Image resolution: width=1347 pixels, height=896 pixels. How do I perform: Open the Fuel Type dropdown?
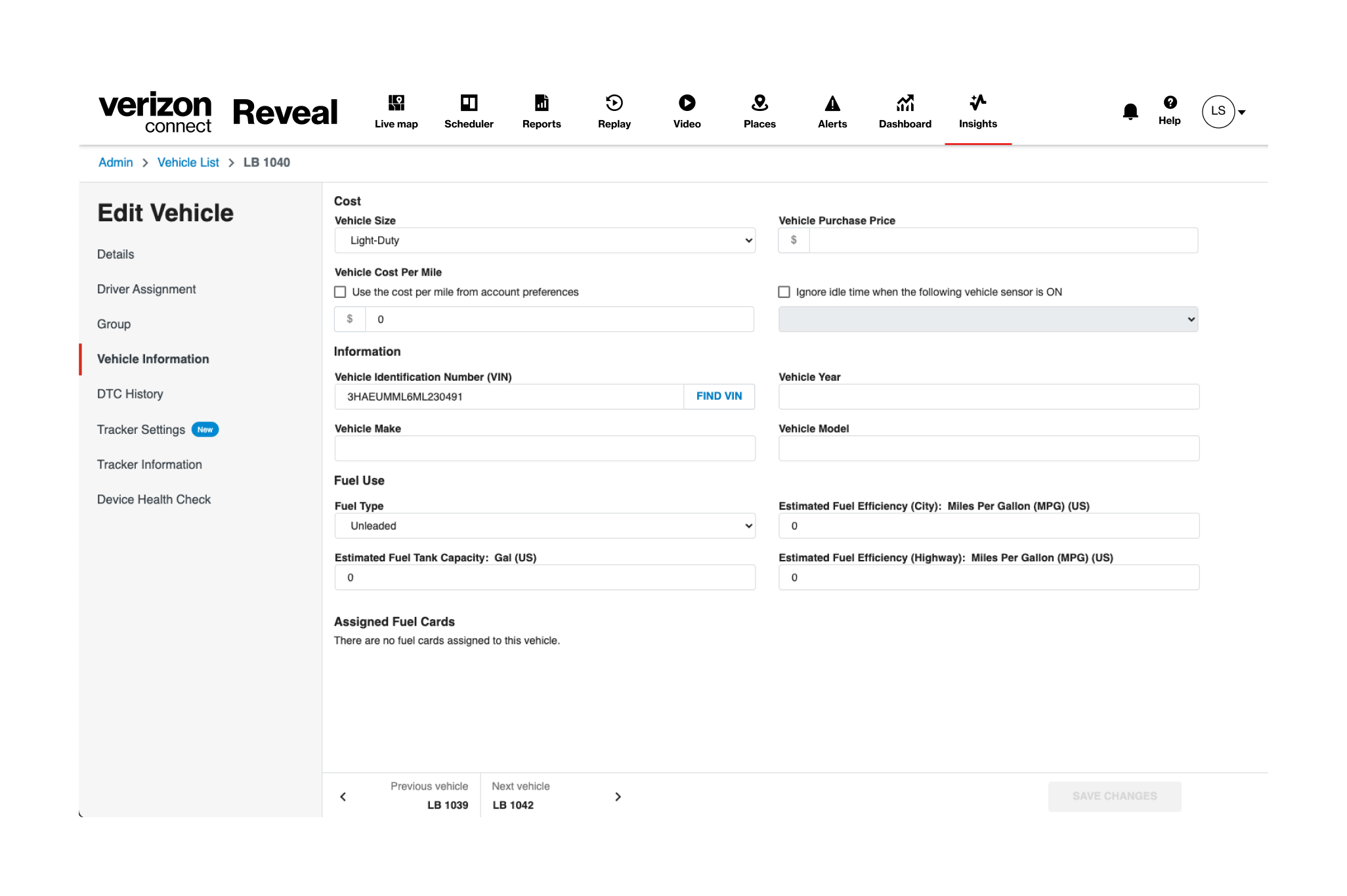pos(544,525)
